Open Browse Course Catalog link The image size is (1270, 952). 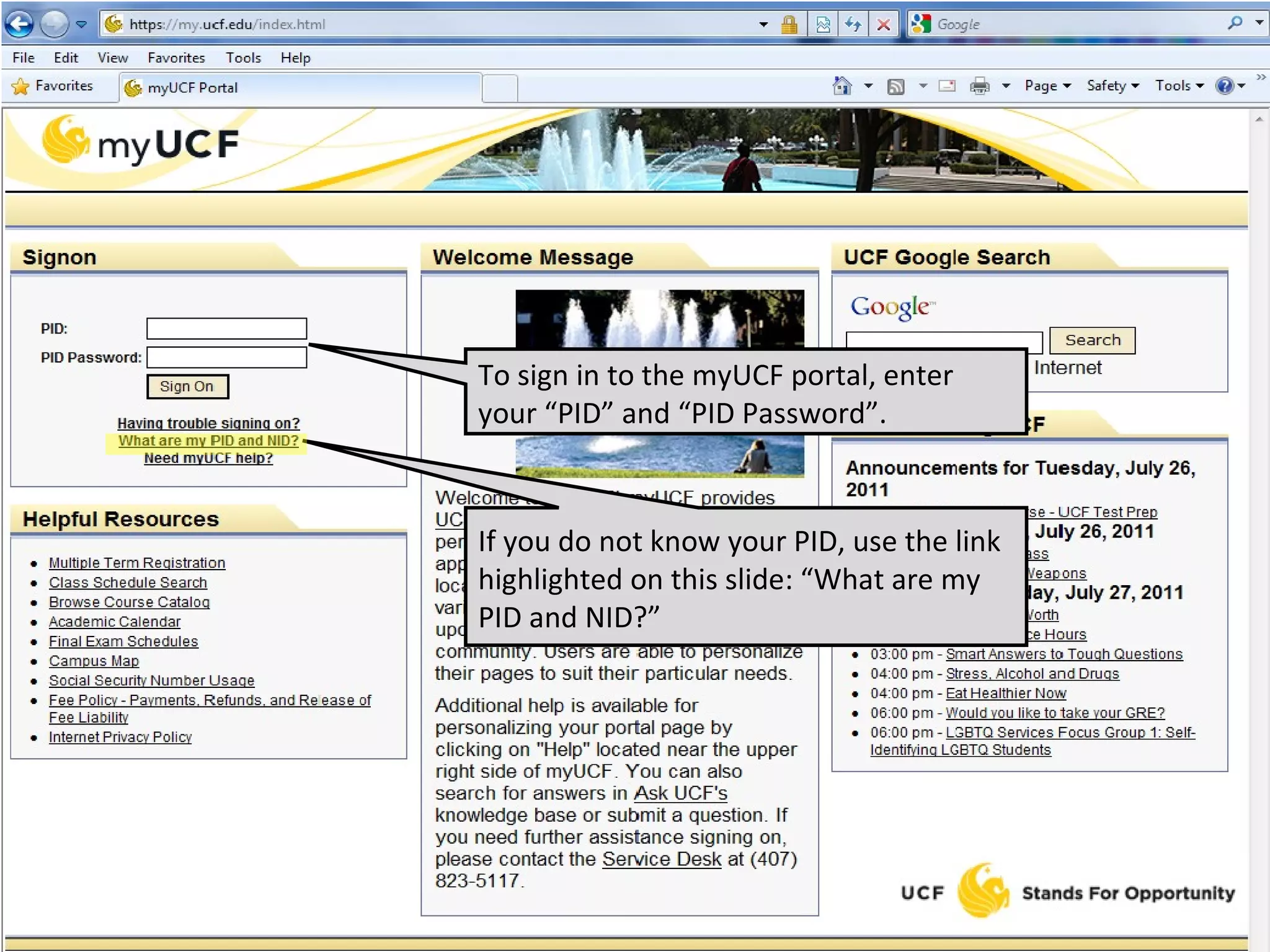tap(129, 602)
